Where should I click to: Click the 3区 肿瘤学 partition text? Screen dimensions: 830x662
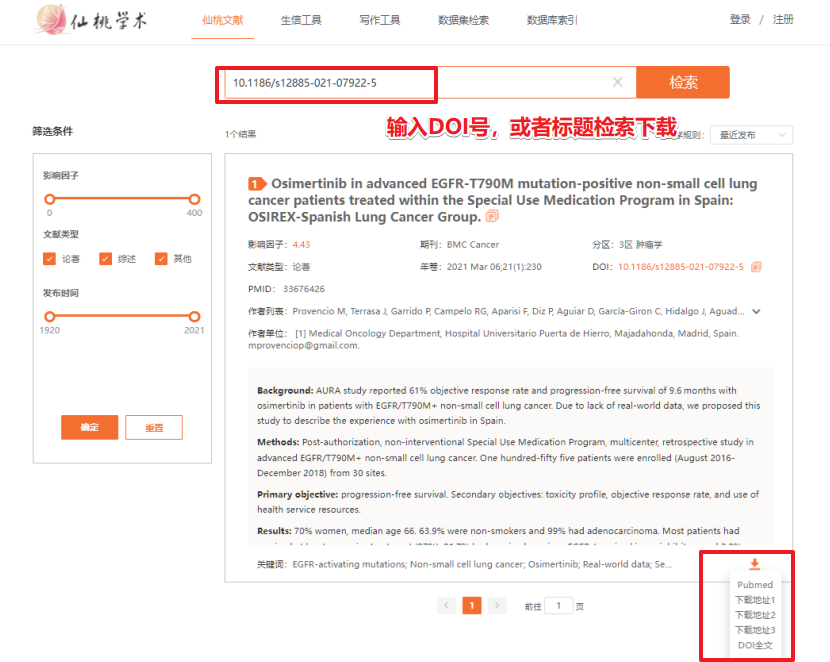[x=640, y=244]
